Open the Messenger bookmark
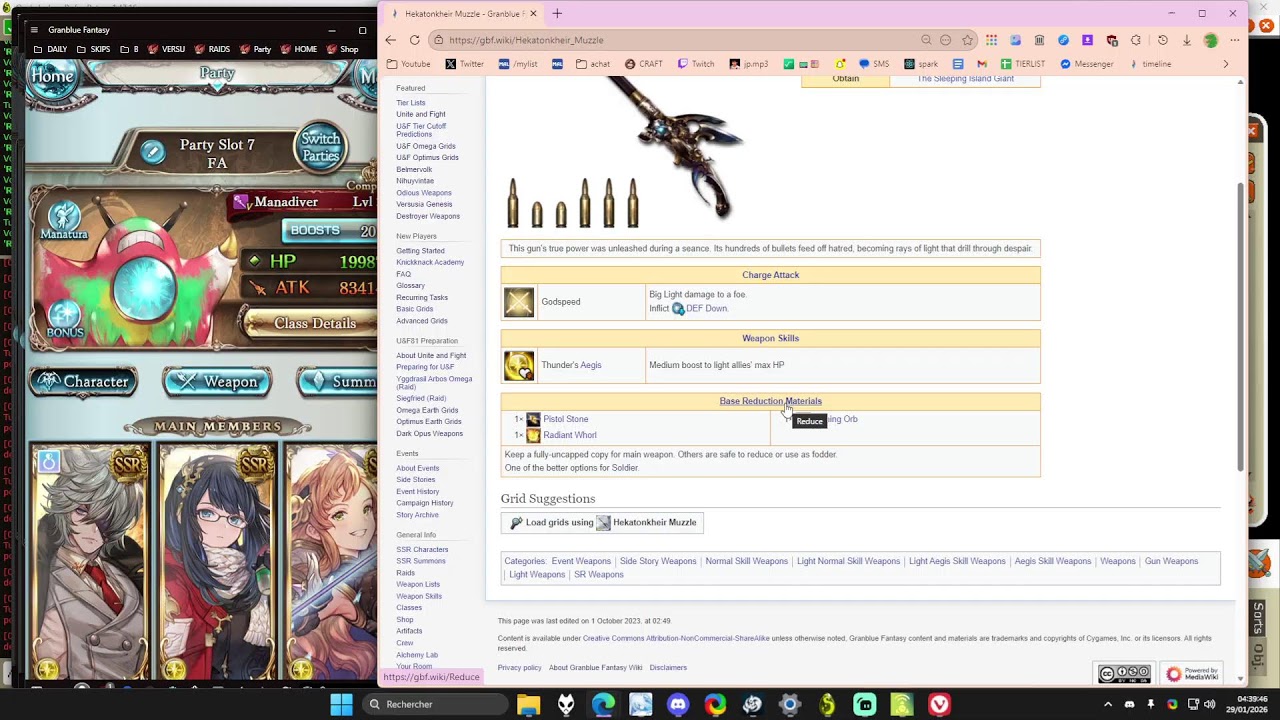 click(1086, 64)
